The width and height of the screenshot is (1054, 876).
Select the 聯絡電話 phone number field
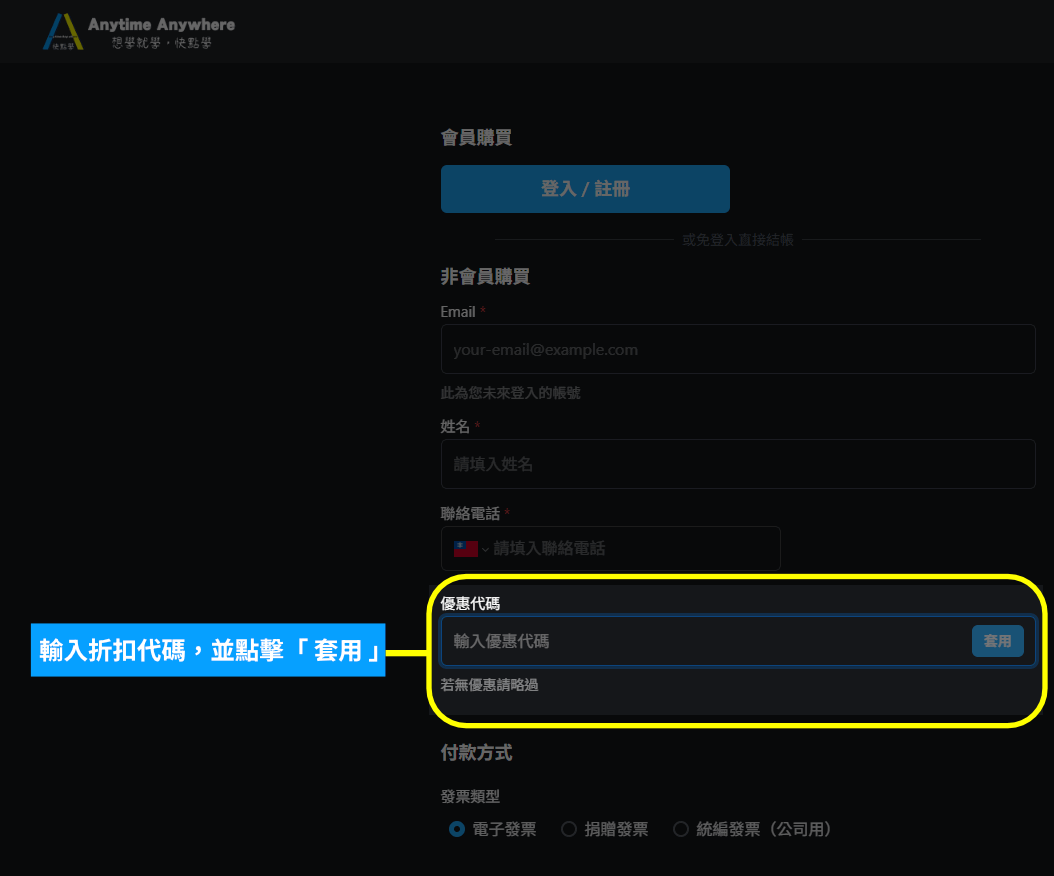[x=630, y=549]
